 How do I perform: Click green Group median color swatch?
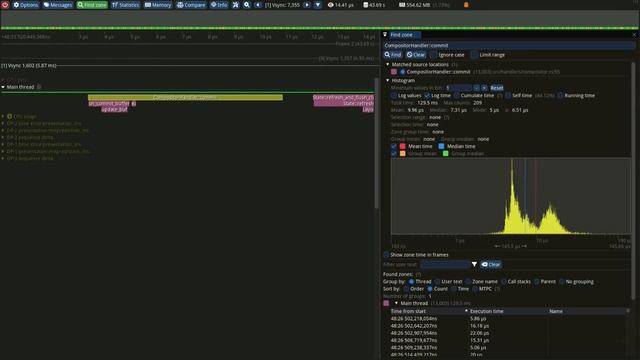[446, 153]
